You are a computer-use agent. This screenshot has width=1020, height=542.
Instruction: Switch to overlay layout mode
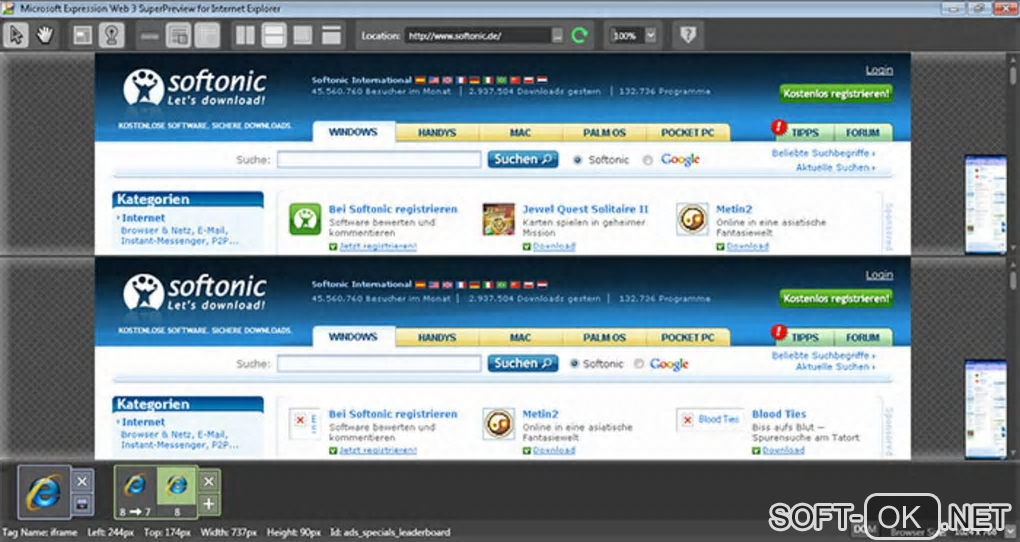(302, 35)
